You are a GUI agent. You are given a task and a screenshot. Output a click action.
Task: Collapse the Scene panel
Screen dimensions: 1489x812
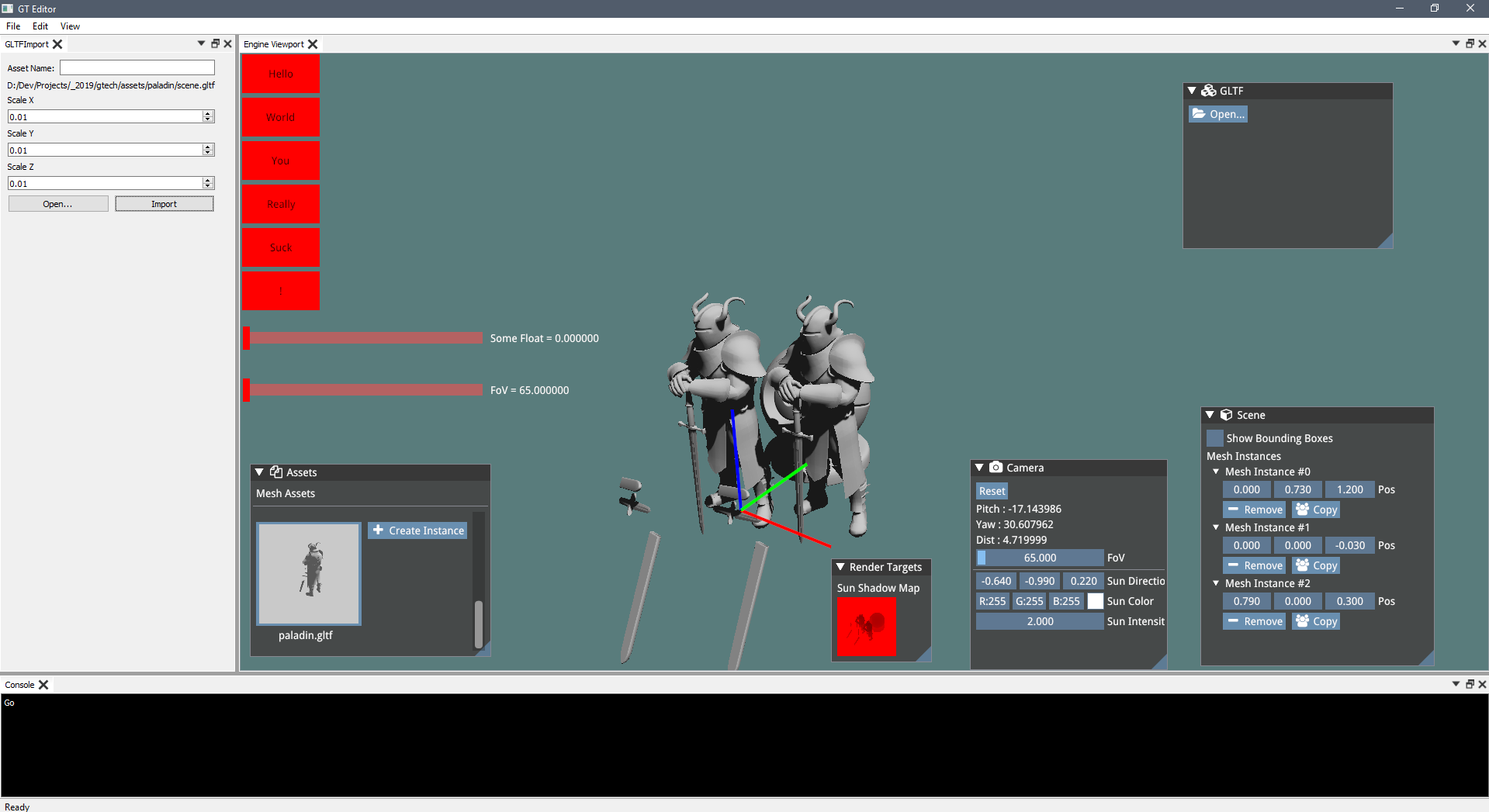tap(1210, 415)
